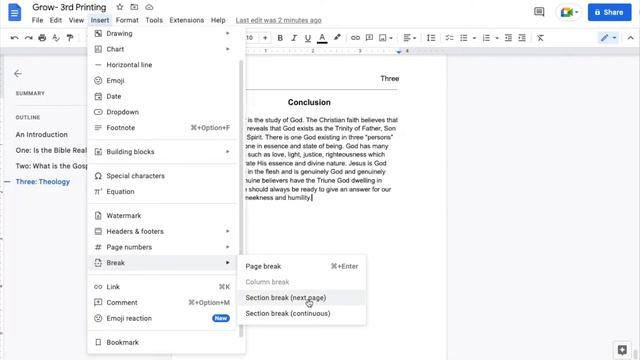Expand the Chart submenu
The image size is (640, 360).
(162, 49)
